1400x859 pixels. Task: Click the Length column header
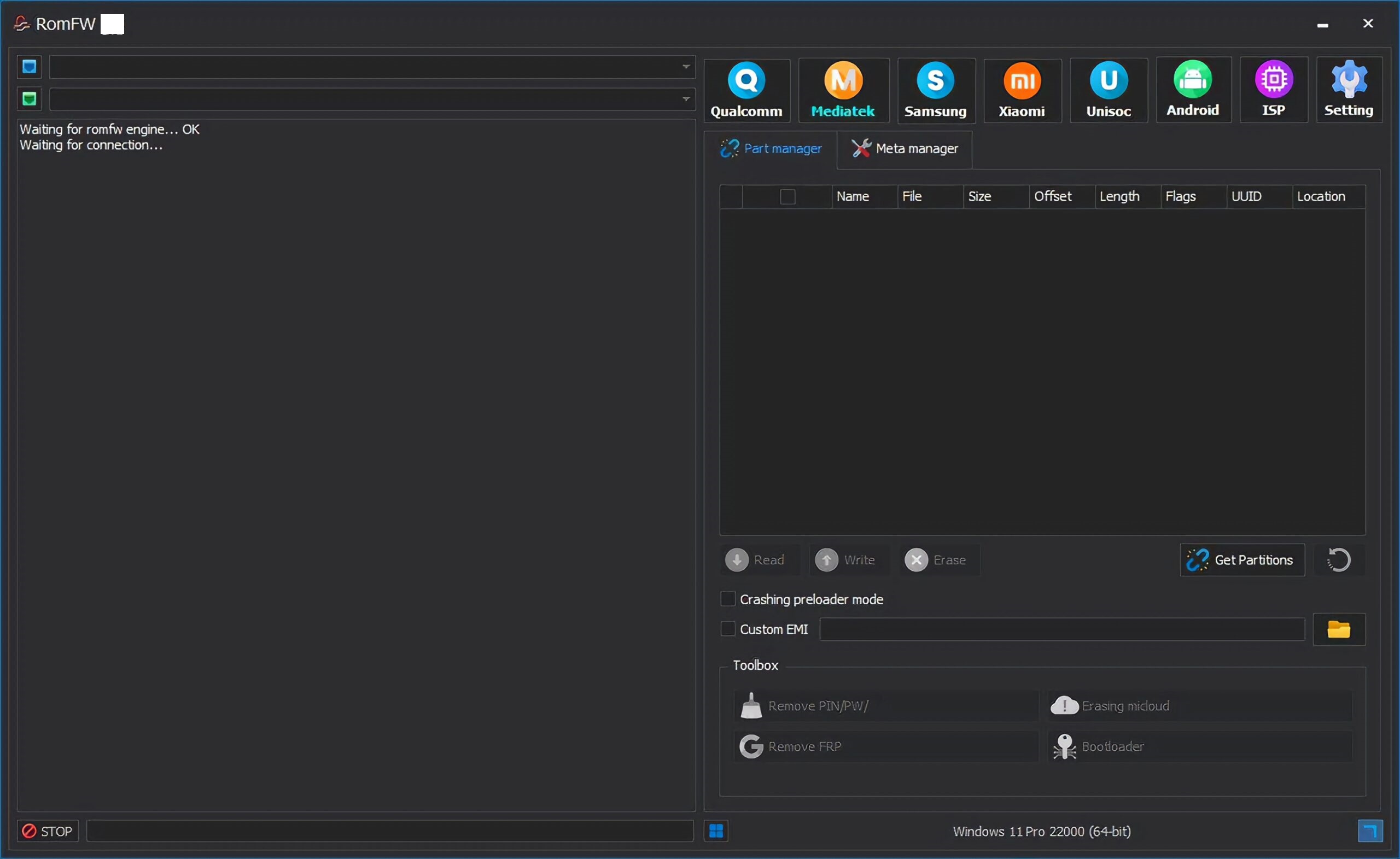pos(1128,197)
